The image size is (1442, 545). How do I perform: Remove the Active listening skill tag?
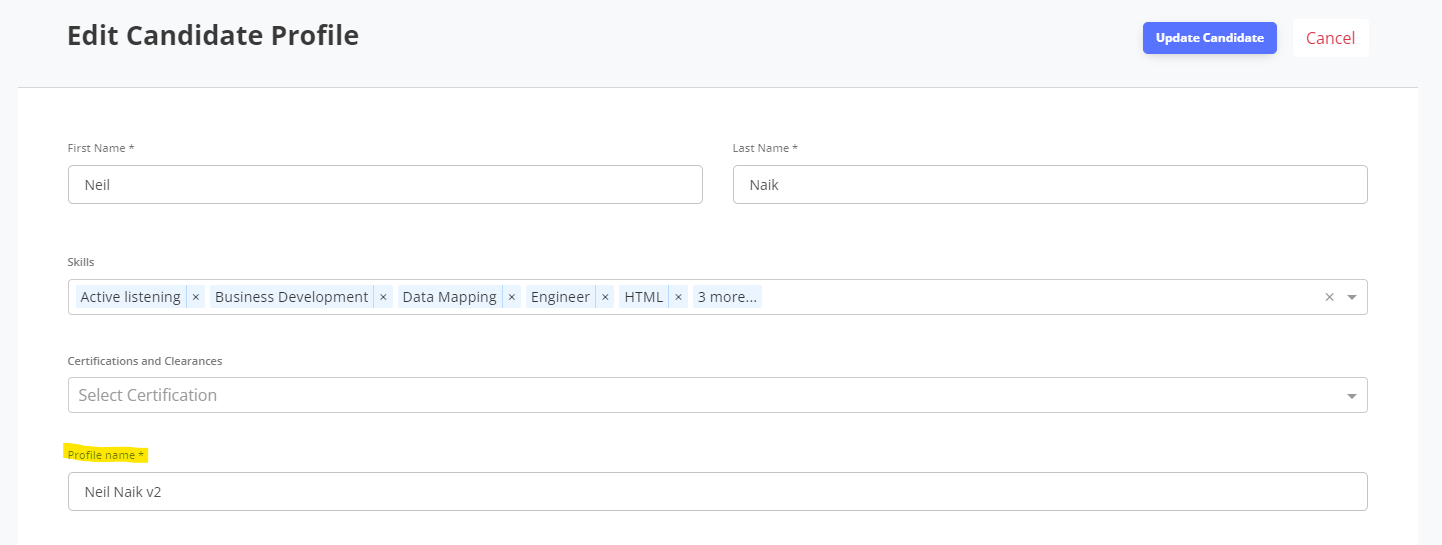pos(196,297)
